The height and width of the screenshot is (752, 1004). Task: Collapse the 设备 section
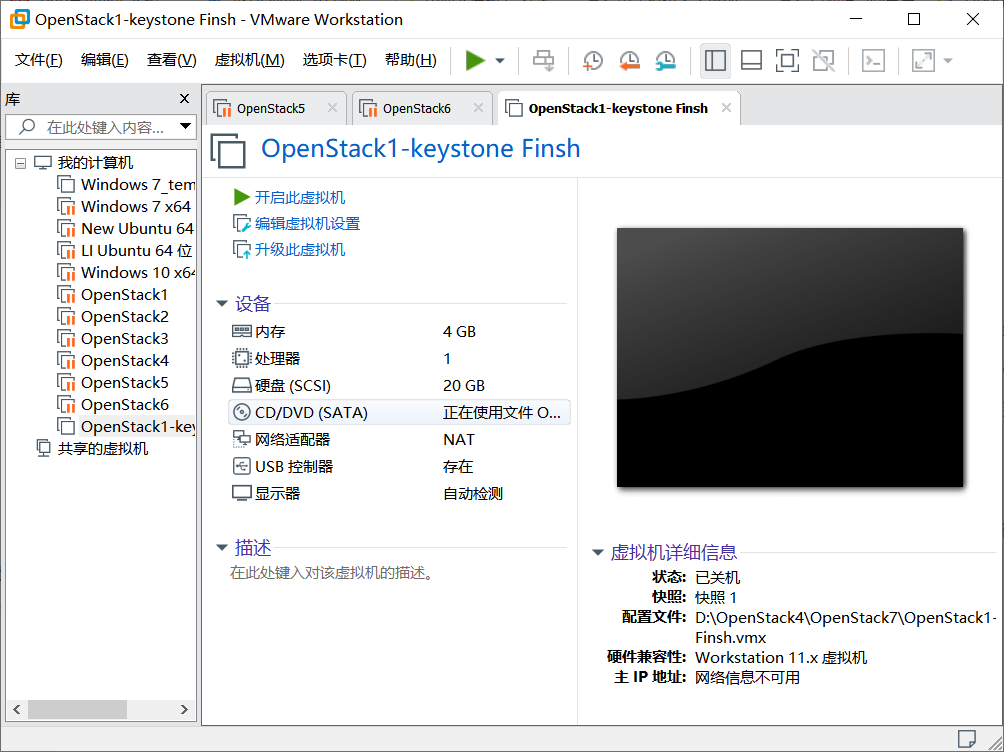222,303
